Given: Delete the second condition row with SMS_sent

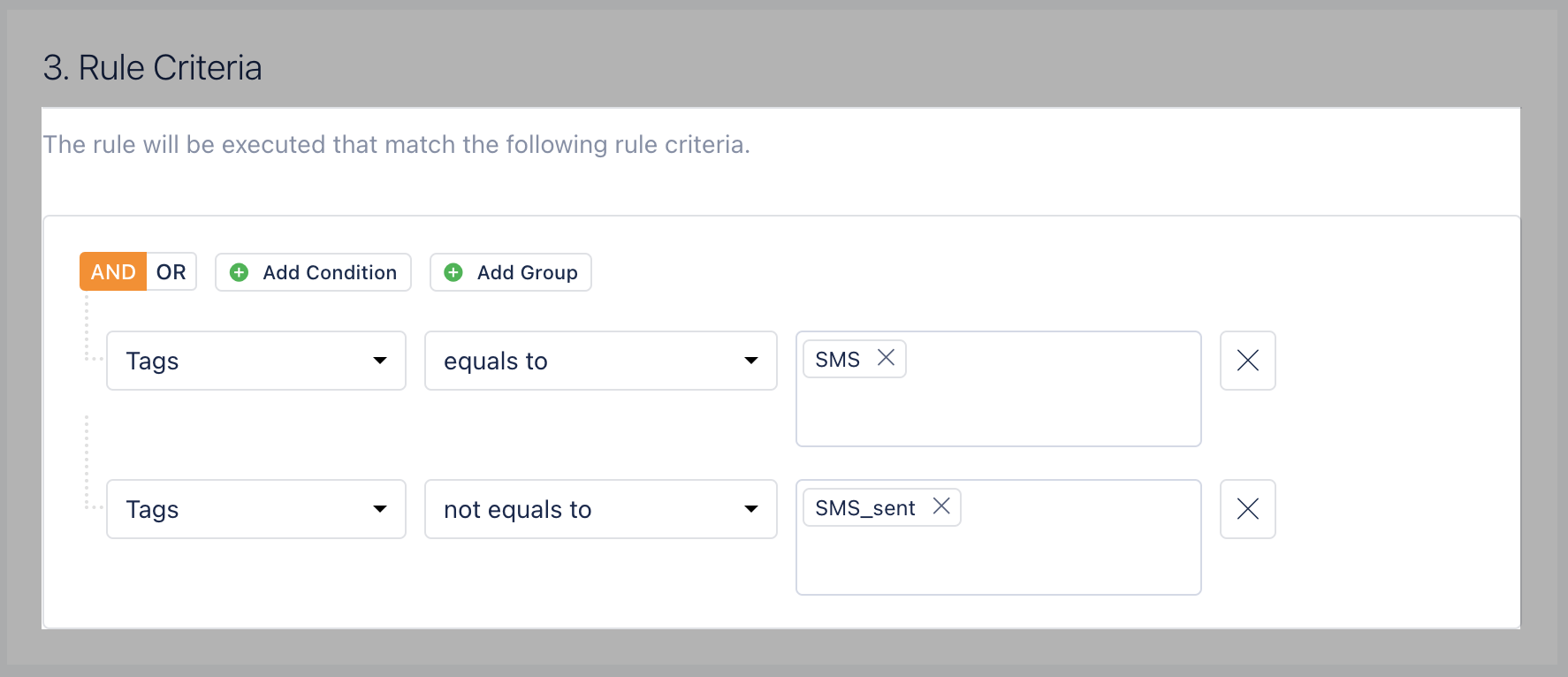Looking at the screenshot, I should pyautogui.click(x=1247, y=509).
